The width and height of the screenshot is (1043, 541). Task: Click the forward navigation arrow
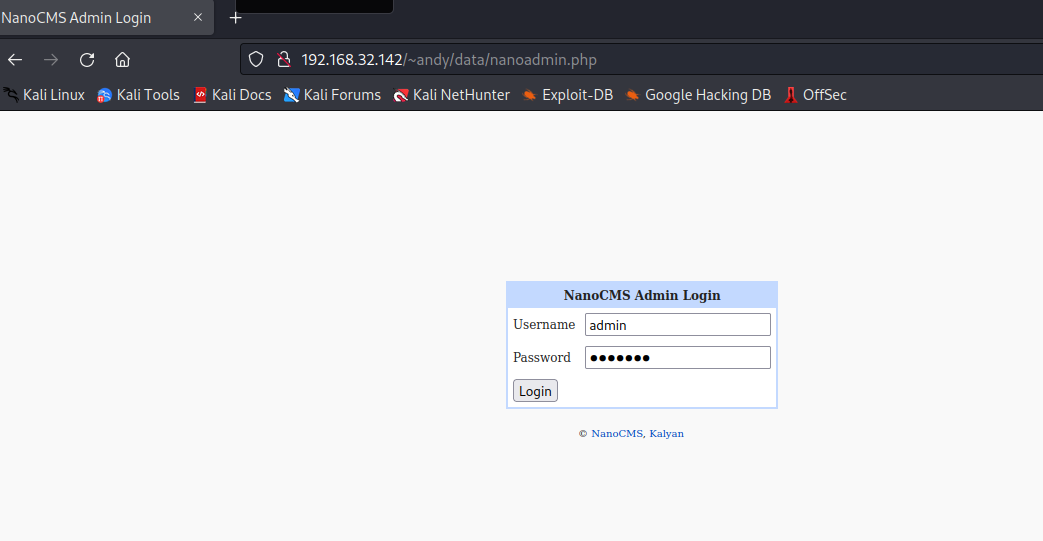51,59
